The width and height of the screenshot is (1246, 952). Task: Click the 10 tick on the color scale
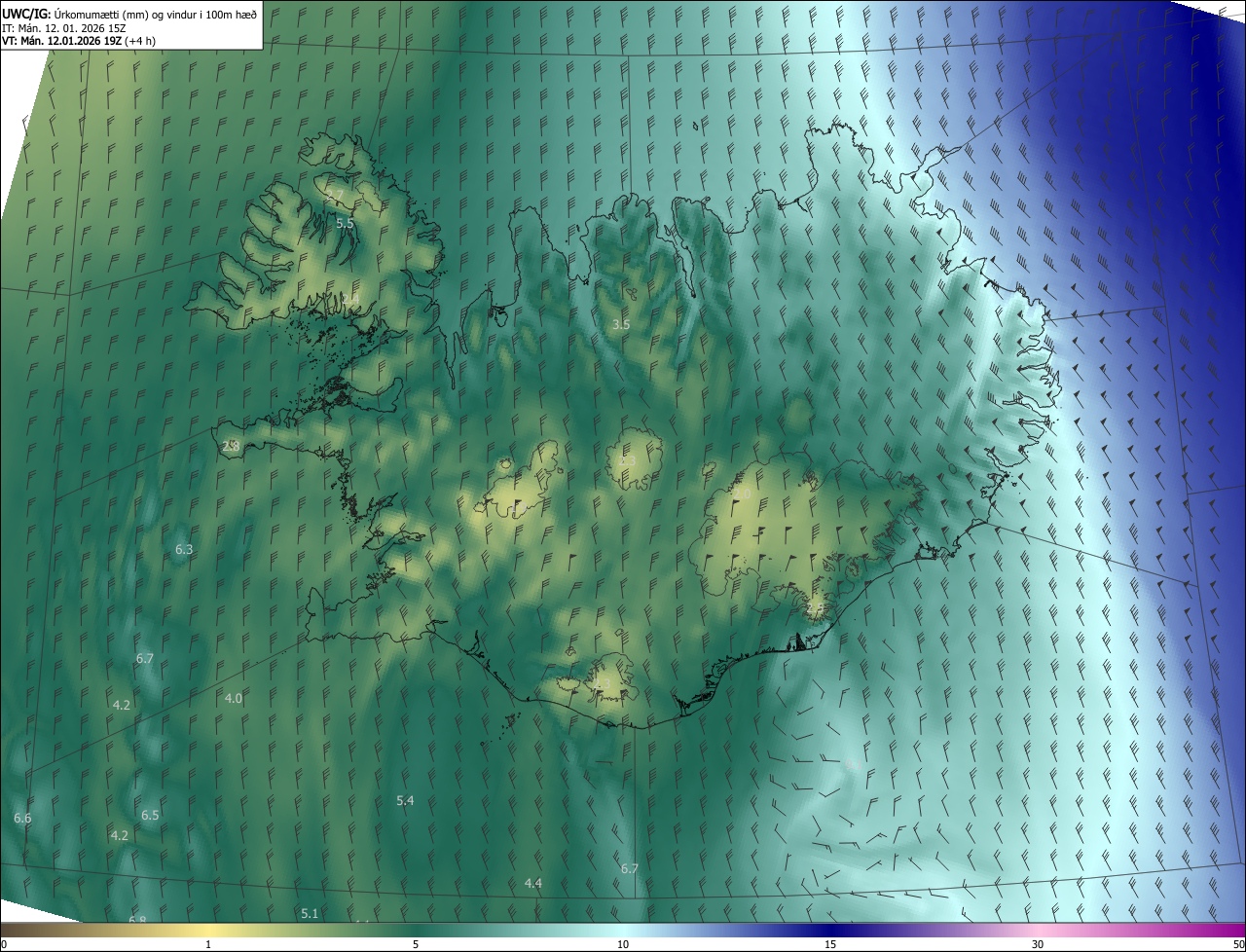(623, 944)
